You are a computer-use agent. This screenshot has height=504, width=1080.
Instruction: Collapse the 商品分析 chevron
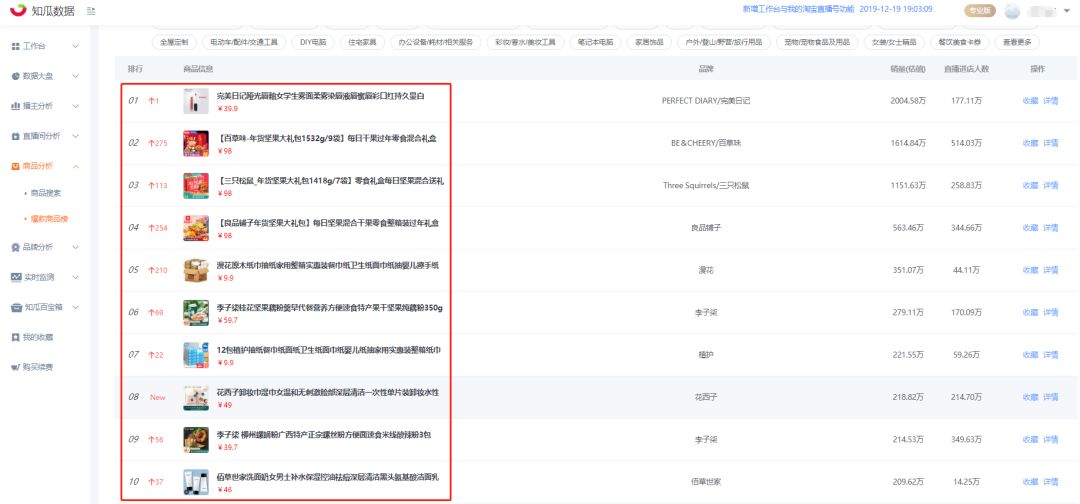[x=76, y=166]
